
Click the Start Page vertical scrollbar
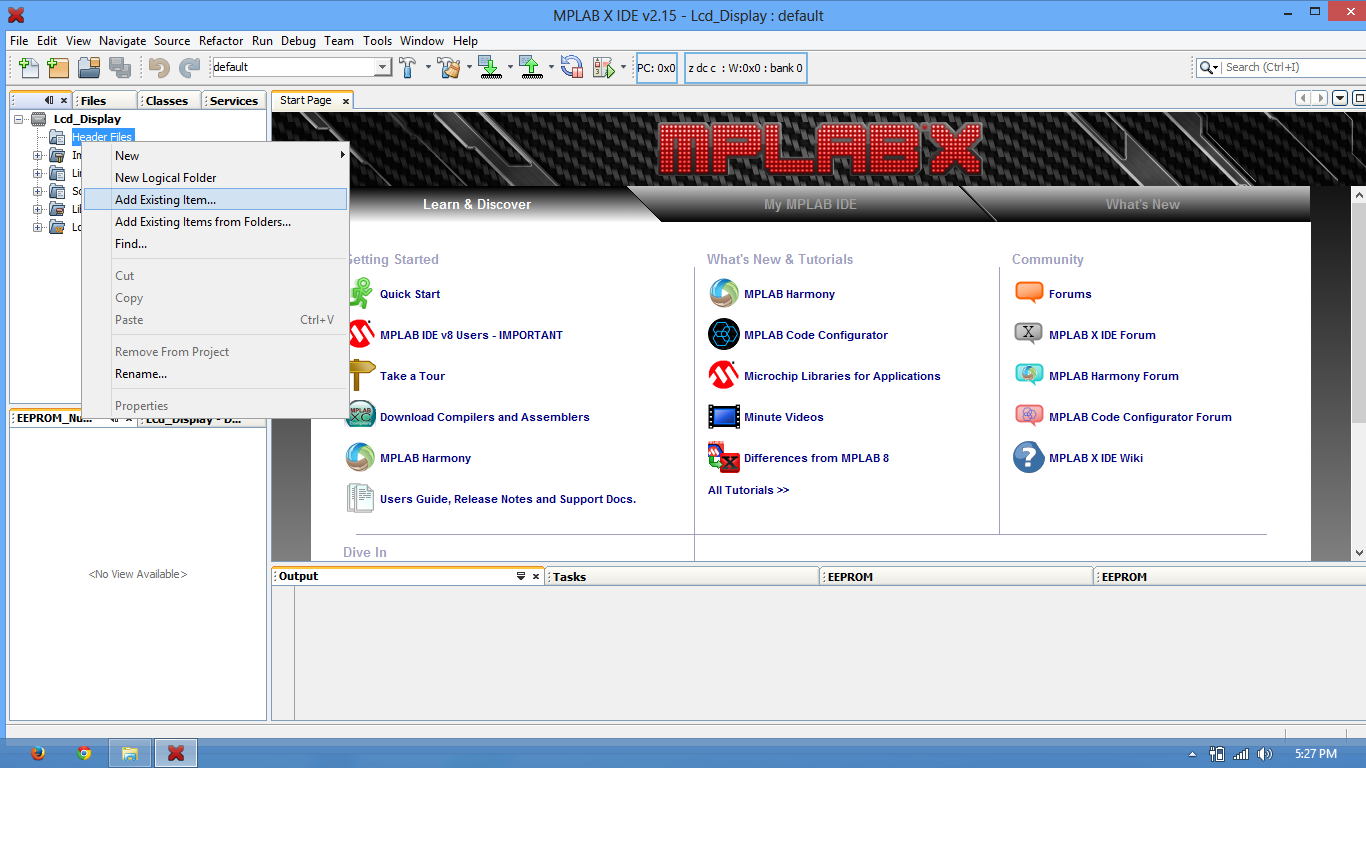[x=1358, y=373]
